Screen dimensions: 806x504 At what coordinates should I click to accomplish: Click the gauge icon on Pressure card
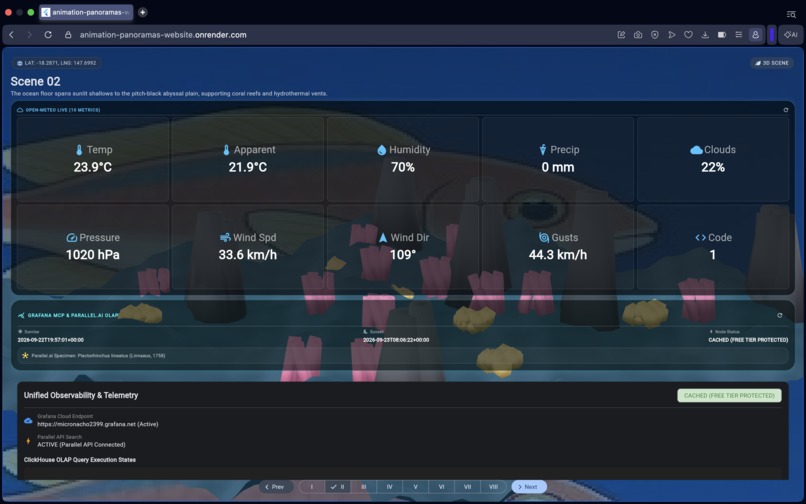(71, 238)
